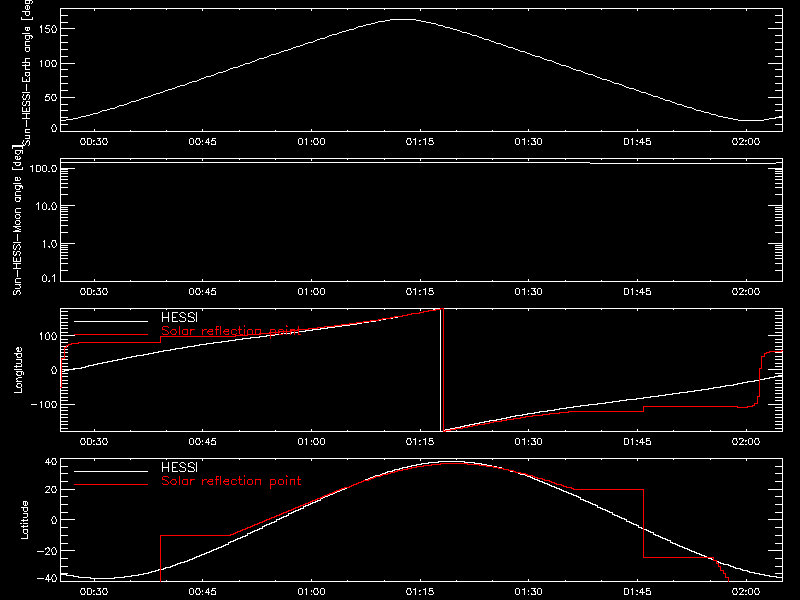Click red legend line in Longitude plot
The height and width of the screenshot is (600, 800).
[111, 335]
